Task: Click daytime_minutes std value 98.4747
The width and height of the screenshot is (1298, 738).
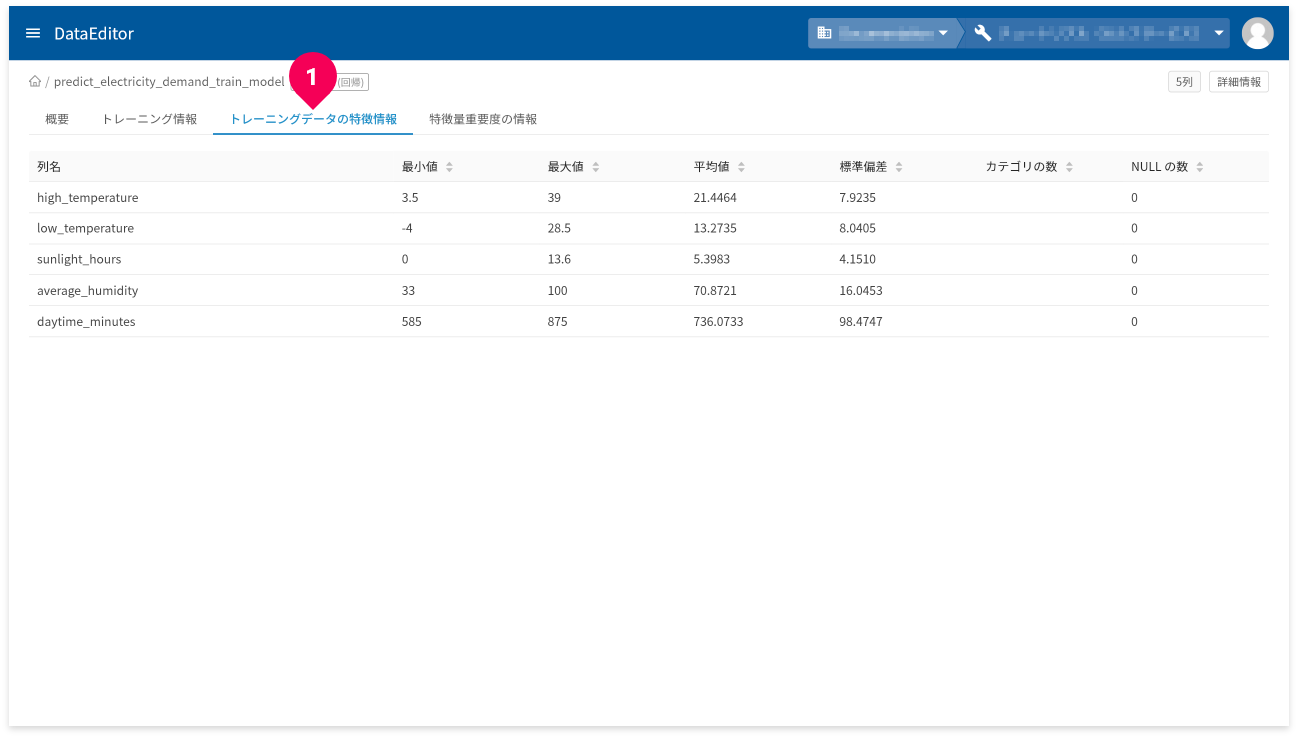Action: point(861,322)
